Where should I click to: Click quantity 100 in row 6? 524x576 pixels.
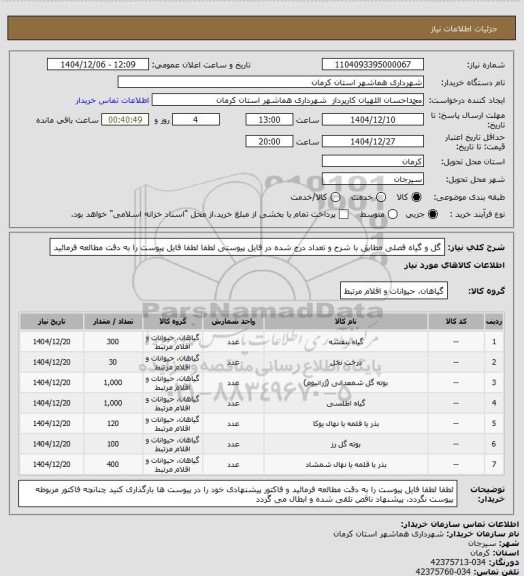pyautogui.click(x=112, y=444)
